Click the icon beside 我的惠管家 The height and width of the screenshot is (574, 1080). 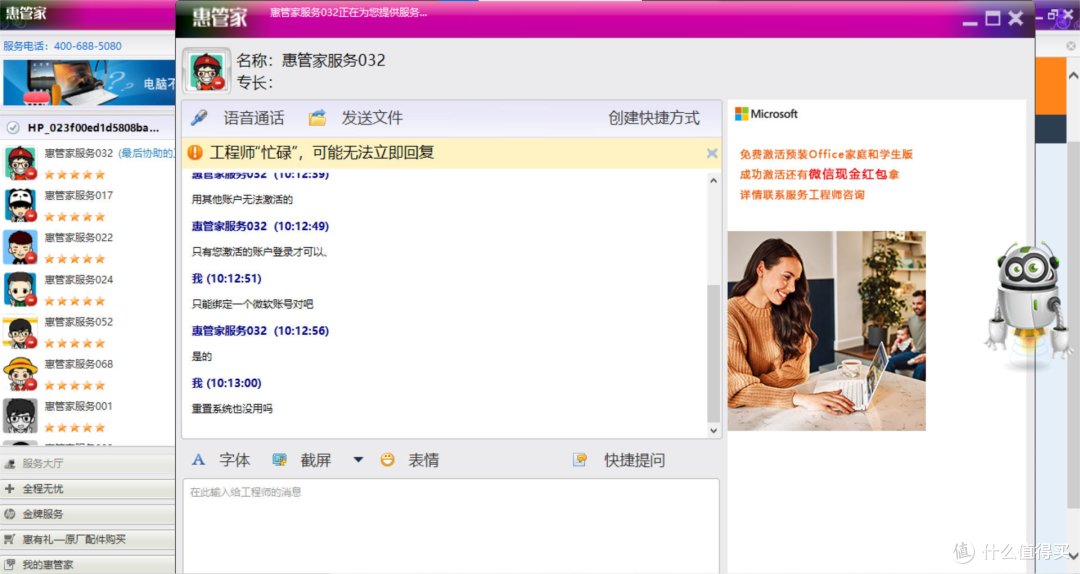(x=10, y=564)
